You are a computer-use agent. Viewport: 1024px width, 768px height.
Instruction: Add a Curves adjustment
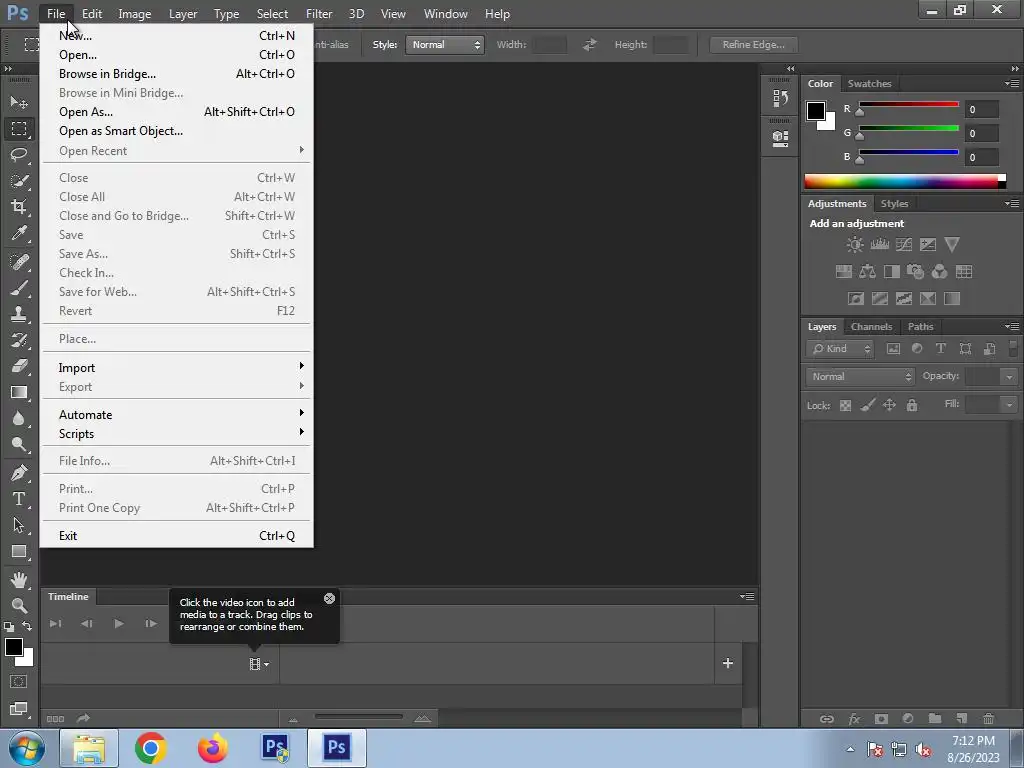click(904, 245)
